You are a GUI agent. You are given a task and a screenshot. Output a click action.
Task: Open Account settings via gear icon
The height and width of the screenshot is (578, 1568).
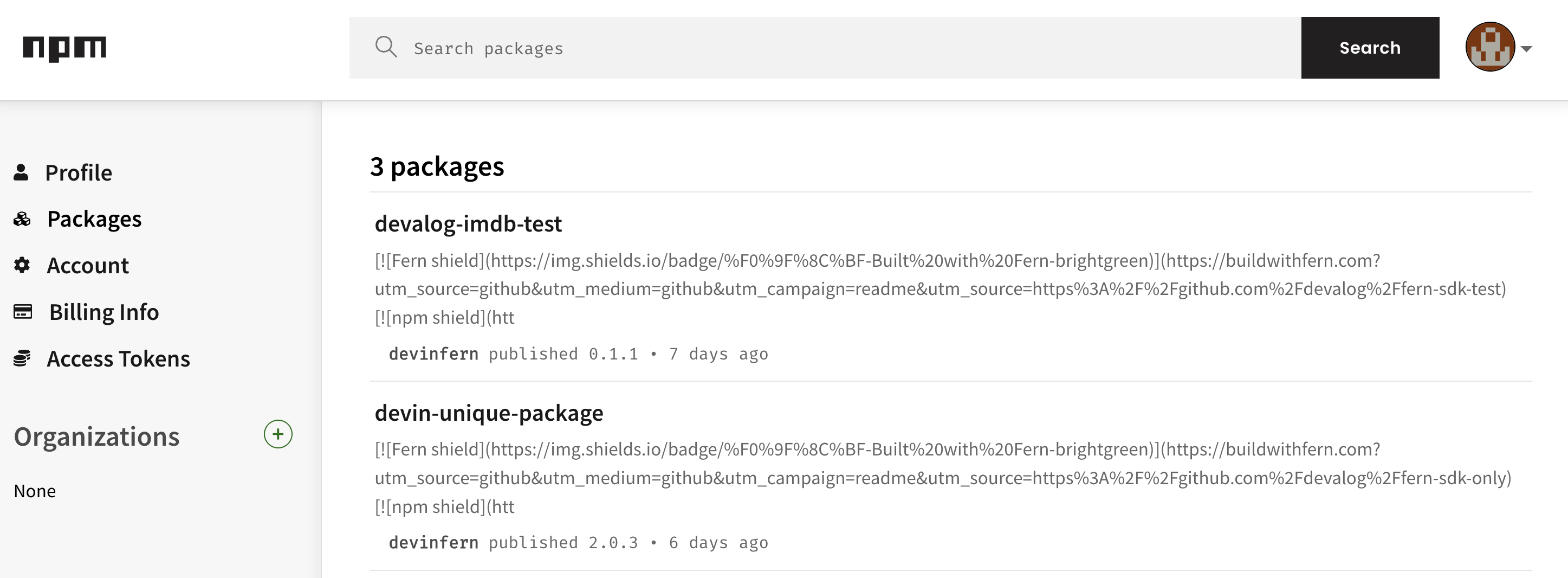22,265
